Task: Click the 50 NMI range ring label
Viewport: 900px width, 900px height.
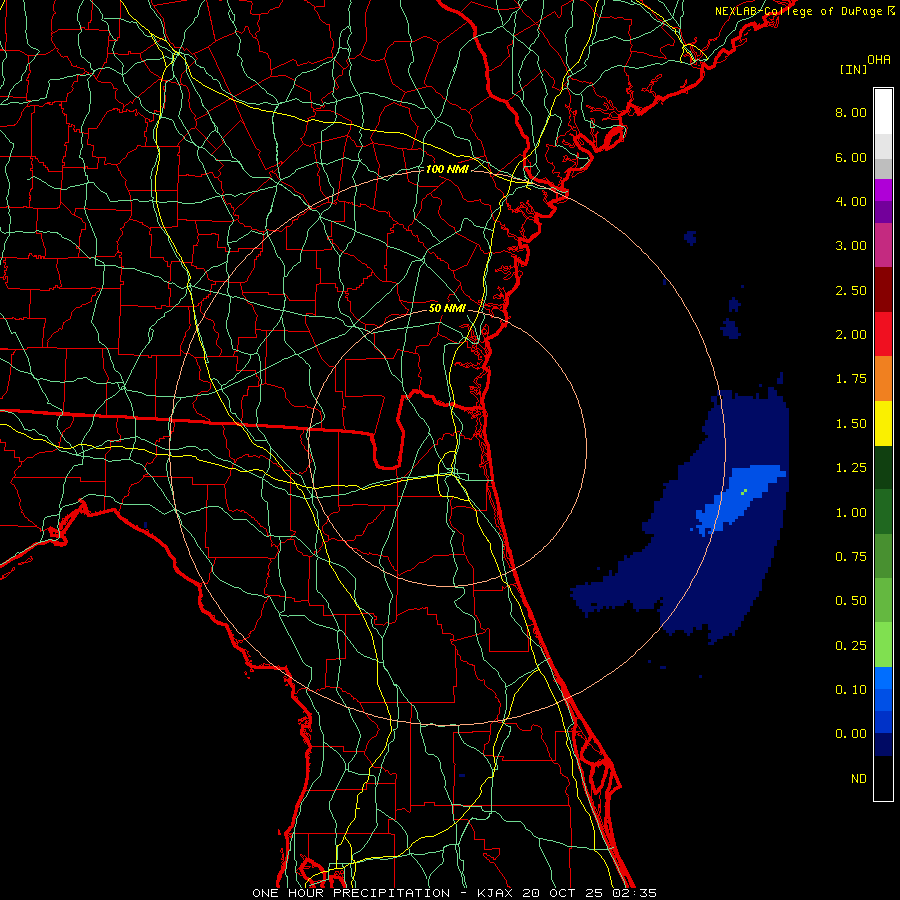Action: 447,308
